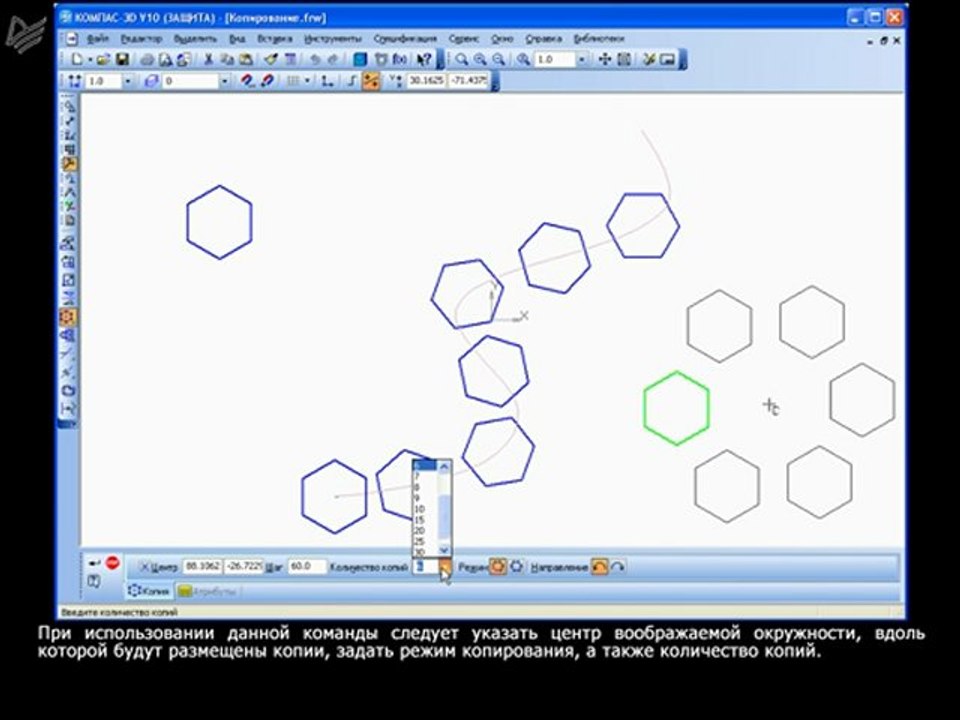Open the Выделить menu
960x720 pixels.
195,39
